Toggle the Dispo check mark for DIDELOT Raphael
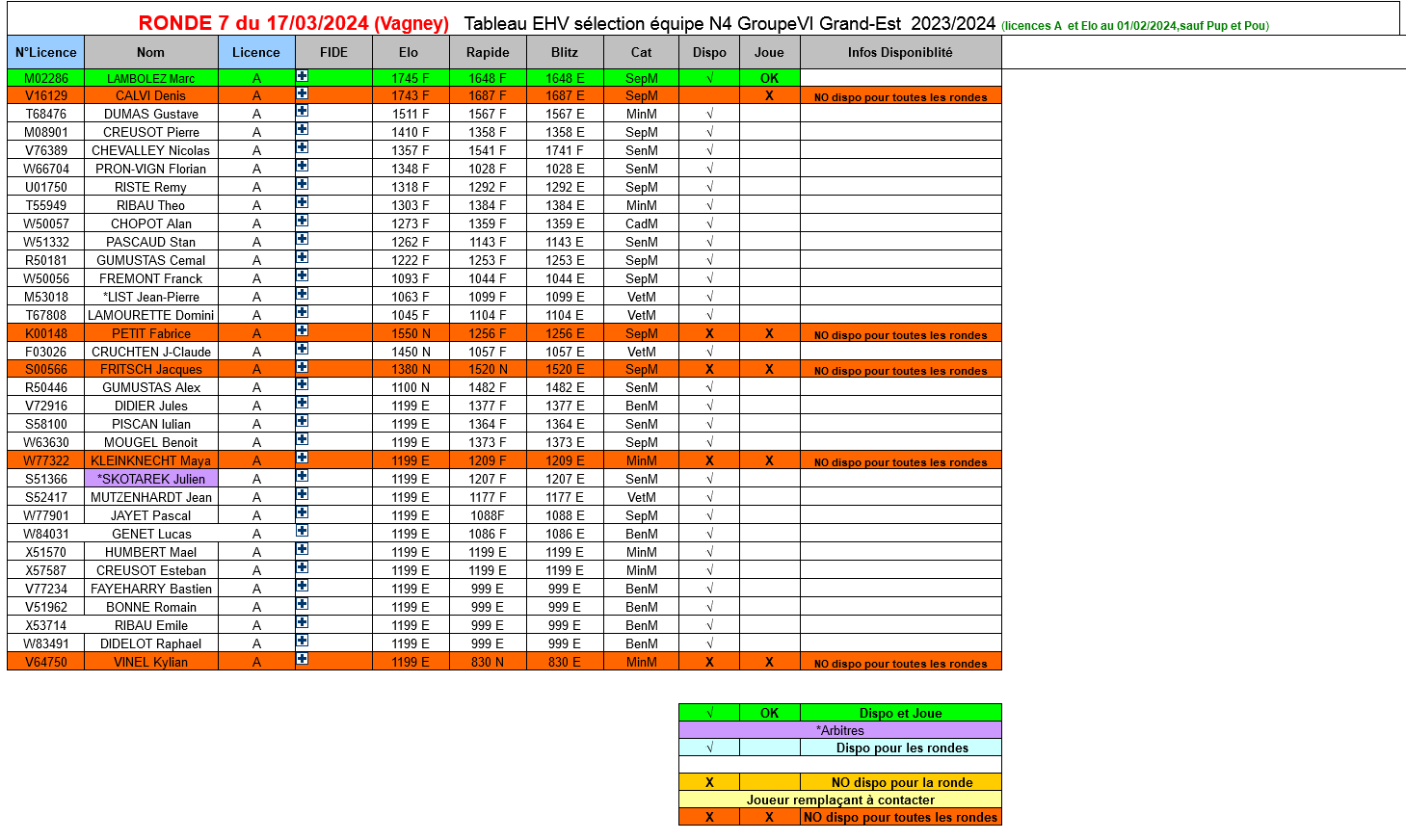The height and width of the screenshot is (840, 1406). 709,643
